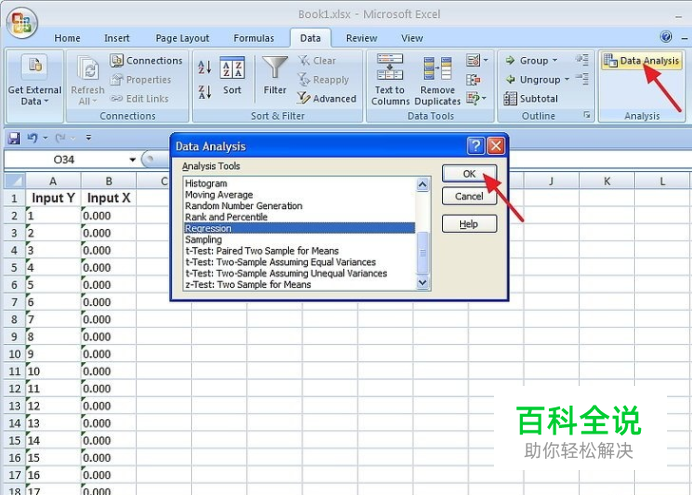The width and height of the screenshot is (692, 495).
Task: Switch to the Insert tab
Action: [117, 38]
